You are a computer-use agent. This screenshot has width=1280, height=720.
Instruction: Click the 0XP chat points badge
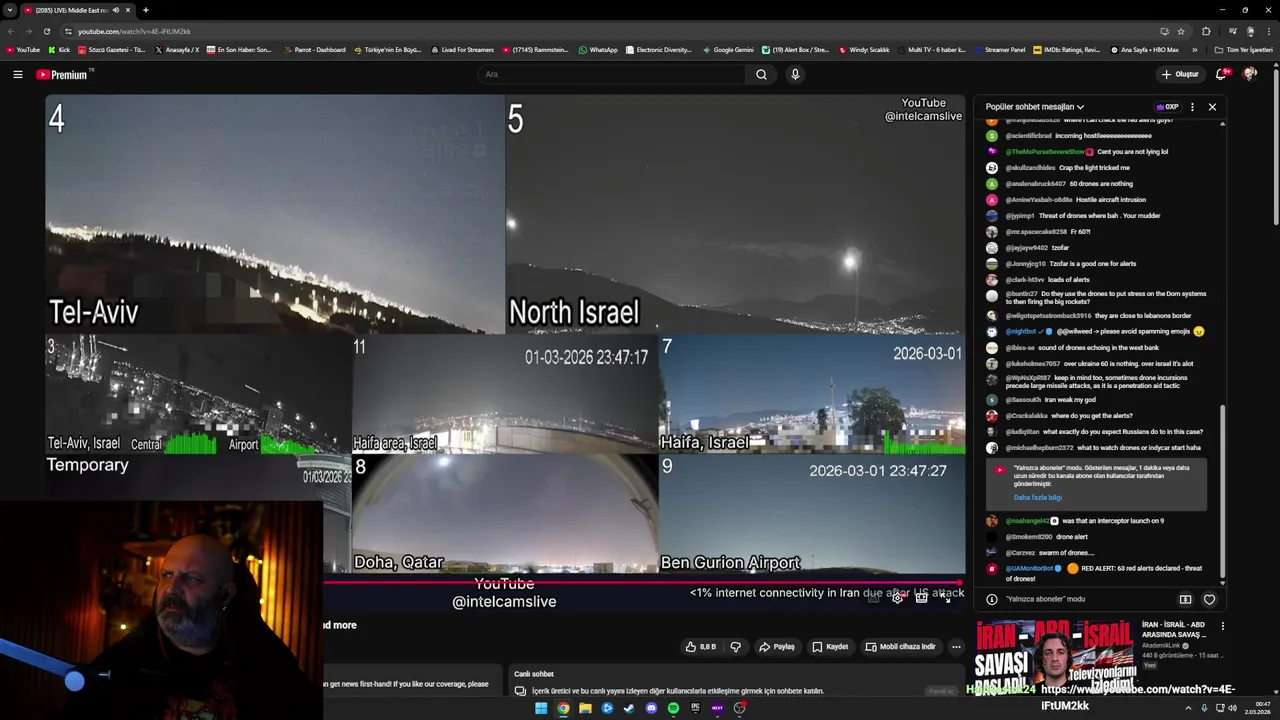pos(1167,106)
